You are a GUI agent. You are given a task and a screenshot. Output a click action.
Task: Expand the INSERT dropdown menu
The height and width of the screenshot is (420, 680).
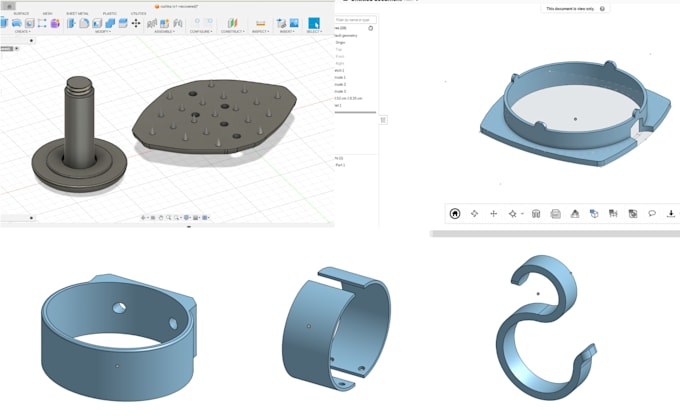point(287,32)
